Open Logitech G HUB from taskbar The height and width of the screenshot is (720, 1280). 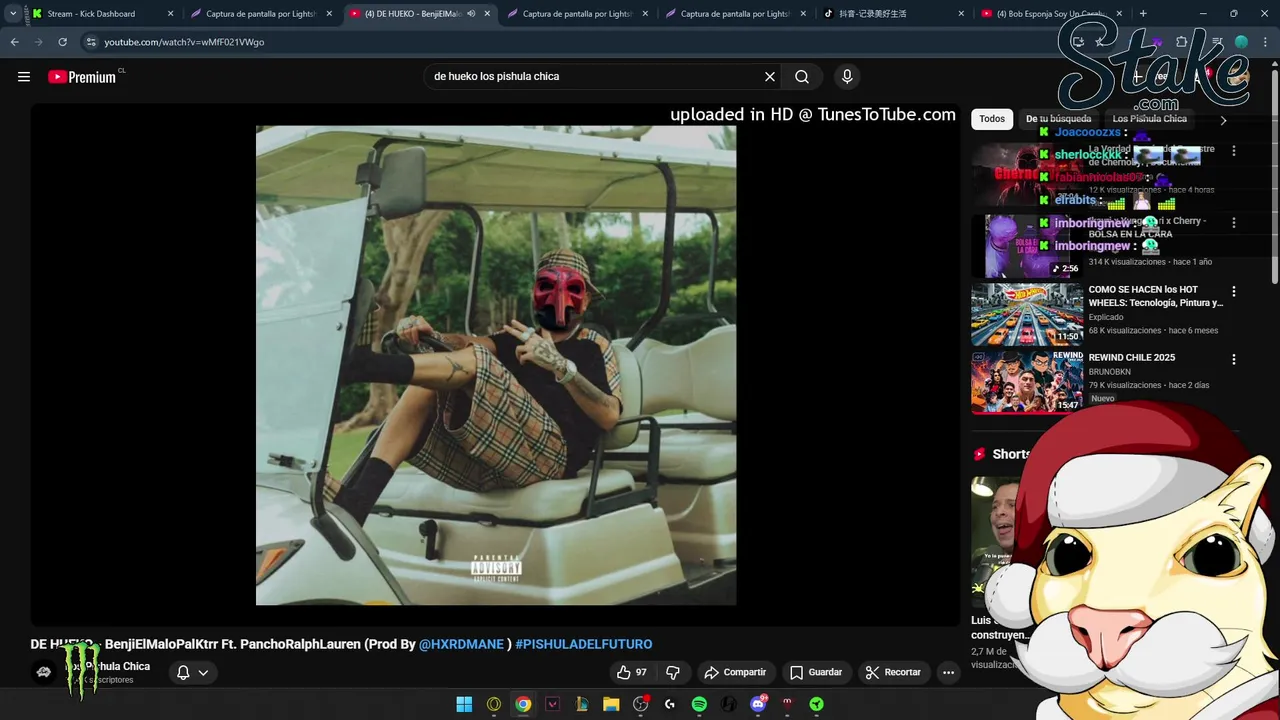(670, 704)
